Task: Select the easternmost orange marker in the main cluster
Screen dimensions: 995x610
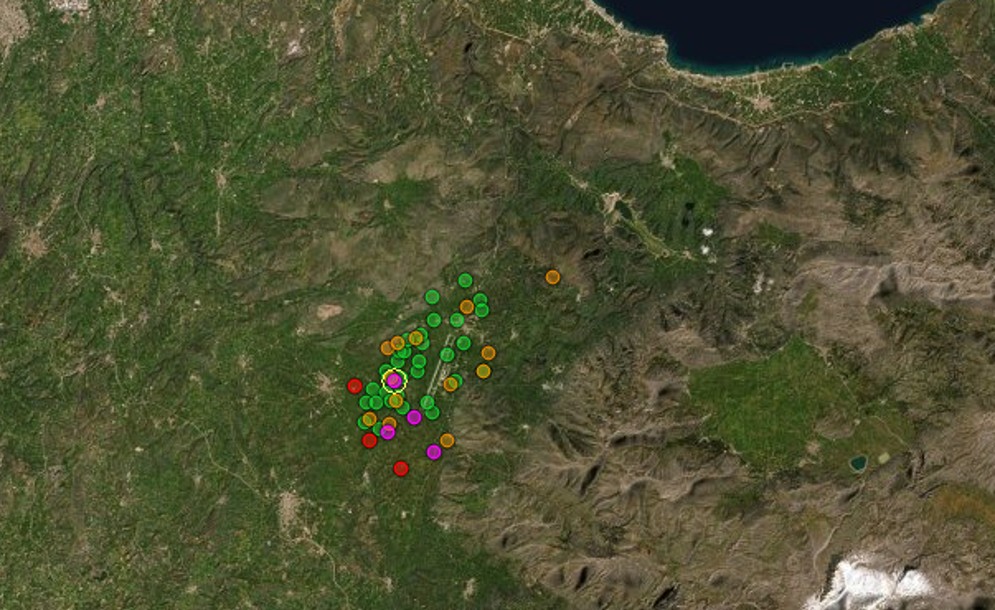Action: point(488,353)
